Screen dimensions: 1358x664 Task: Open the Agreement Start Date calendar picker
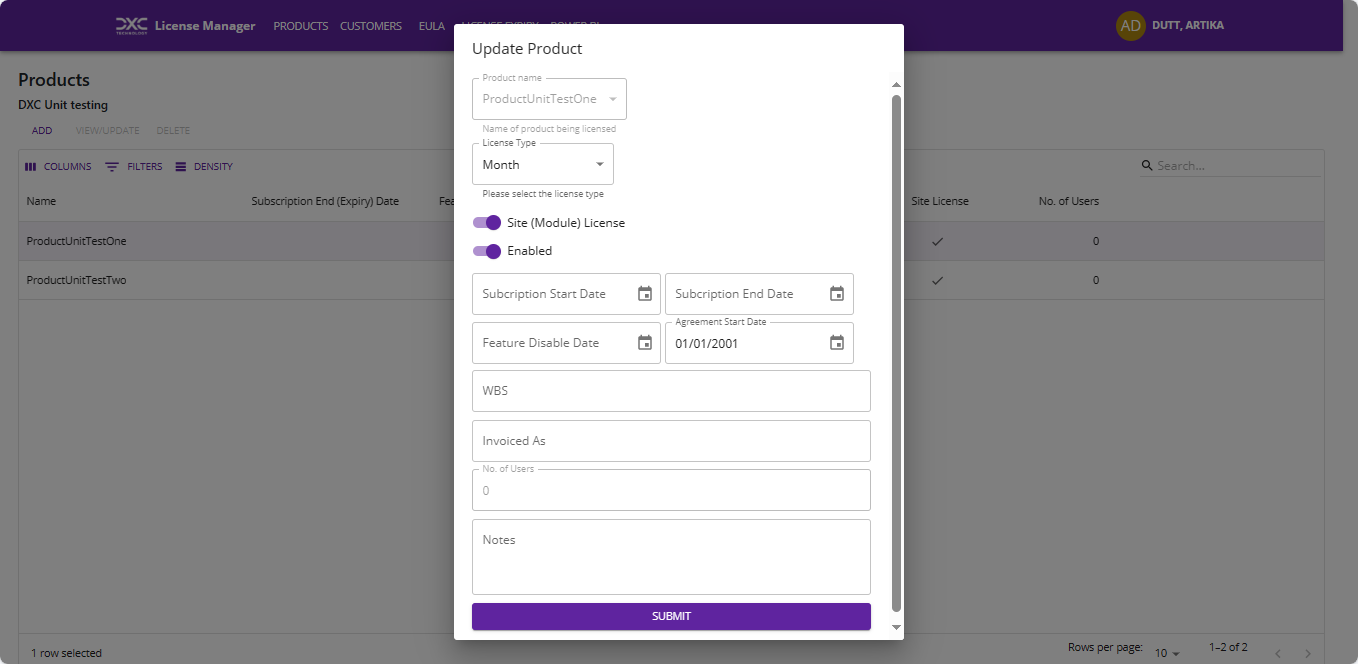837,343
